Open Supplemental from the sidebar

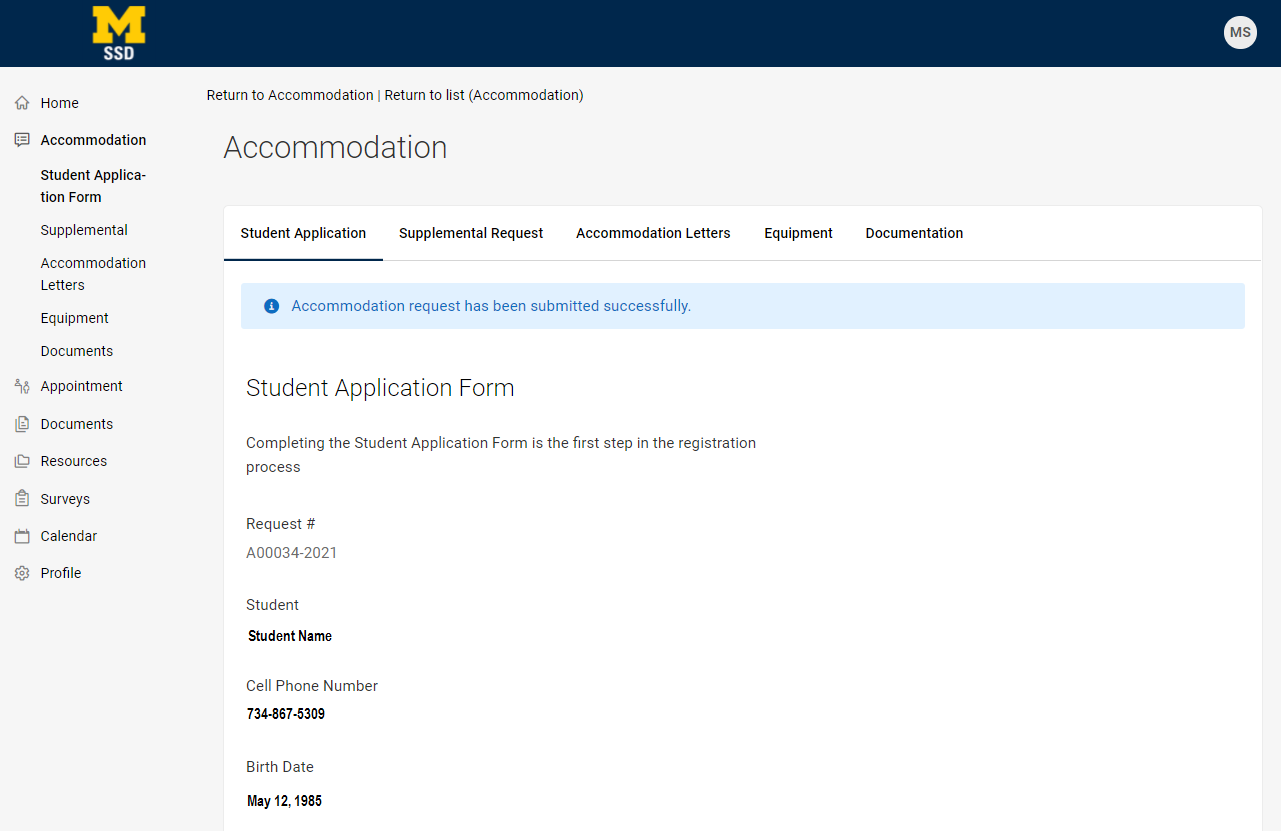(84, 230)
